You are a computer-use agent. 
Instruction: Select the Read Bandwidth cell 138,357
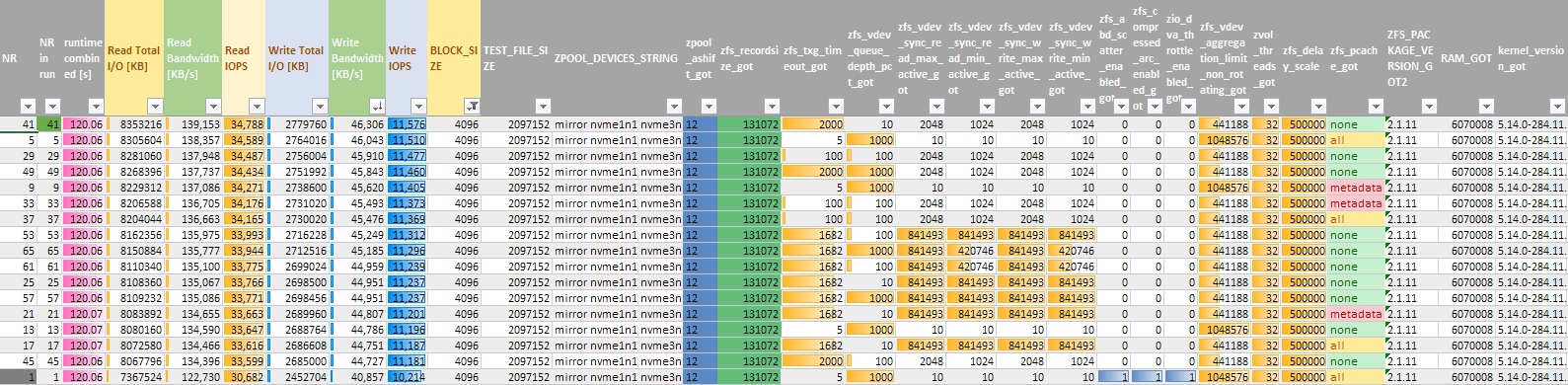194,140
